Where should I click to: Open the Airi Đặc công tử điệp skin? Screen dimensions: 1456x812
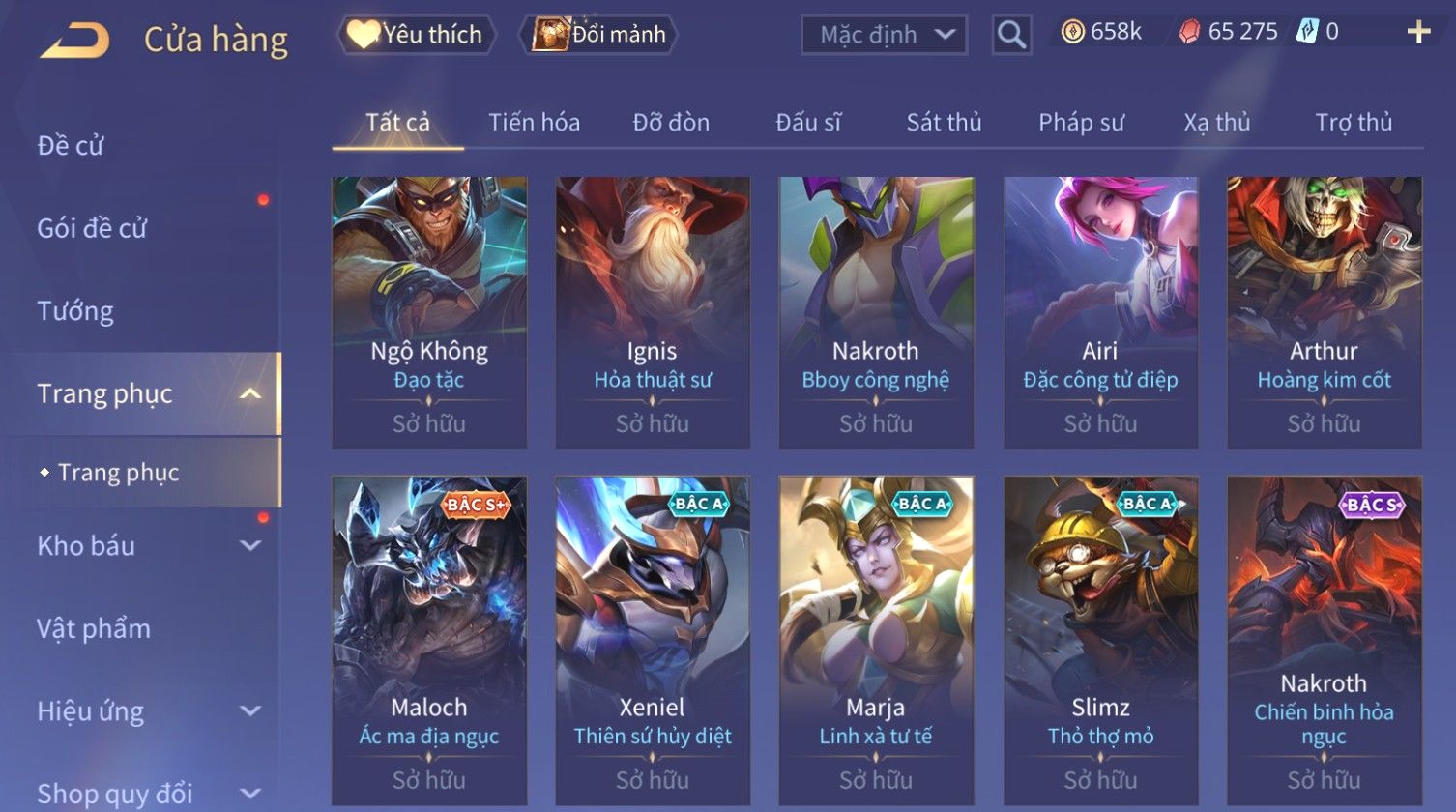1100,312
